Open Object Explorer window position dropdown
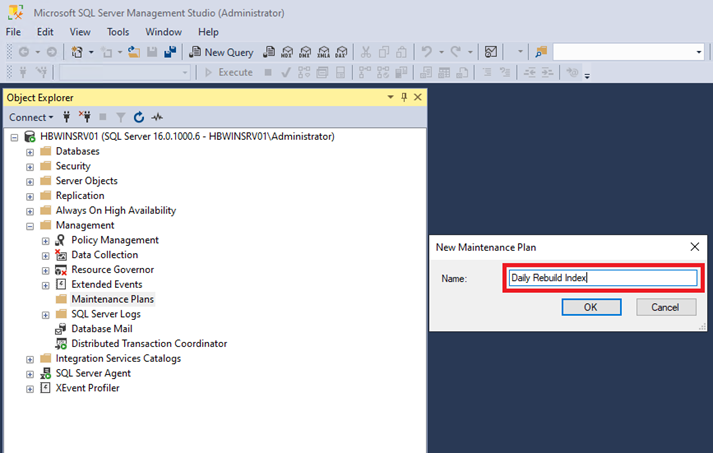This screenshot has height=453, width=713. tap(390, 97)
